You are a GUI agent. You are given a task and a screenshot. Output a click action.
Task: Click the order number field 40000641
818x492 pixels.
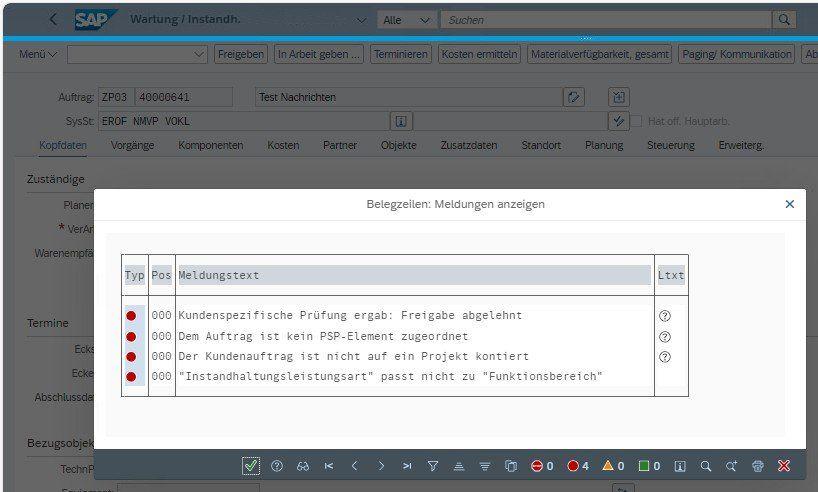point(184,97)
